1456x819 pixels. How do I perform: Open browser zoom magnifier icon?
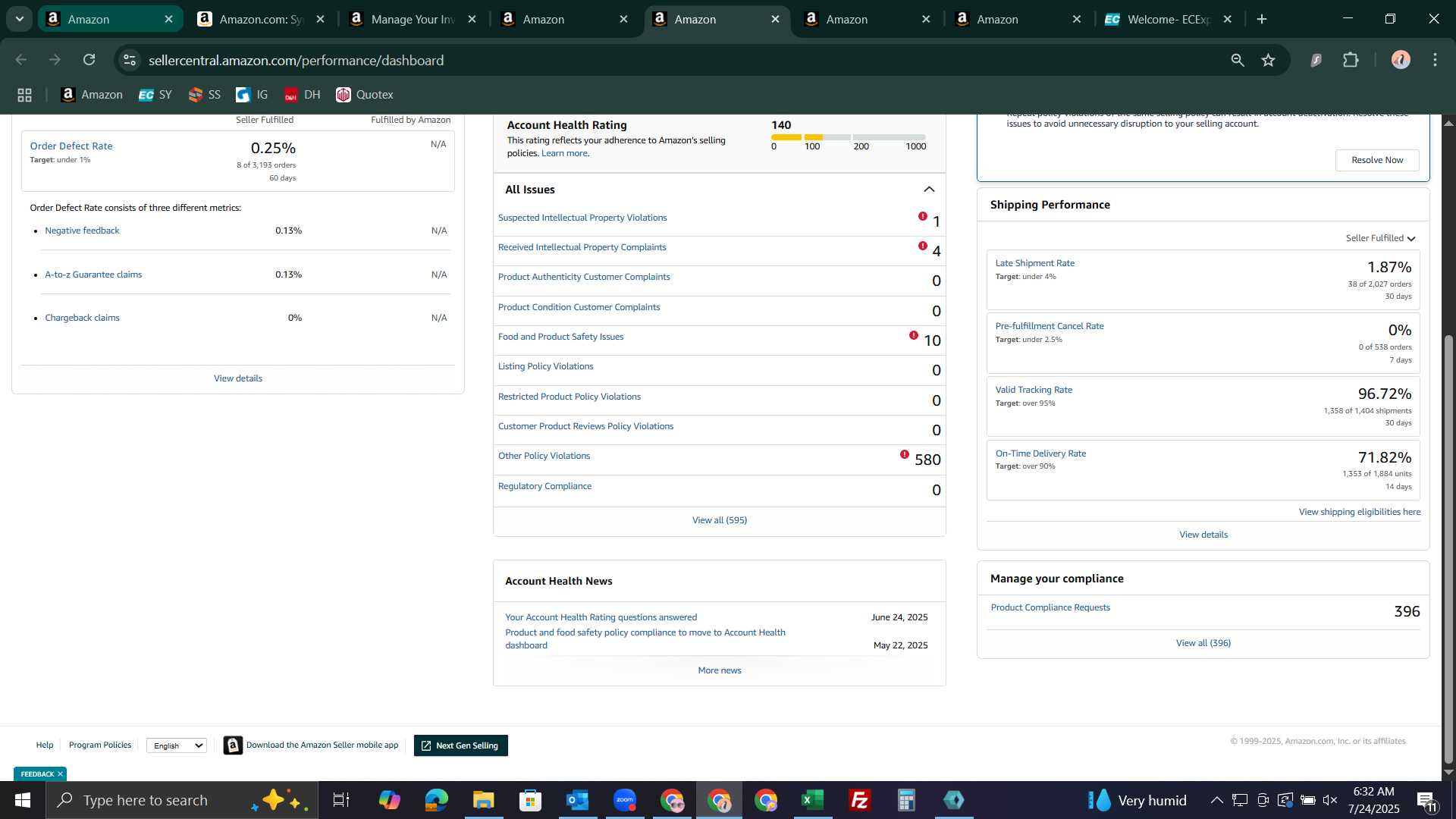(x=1238, y=60)
